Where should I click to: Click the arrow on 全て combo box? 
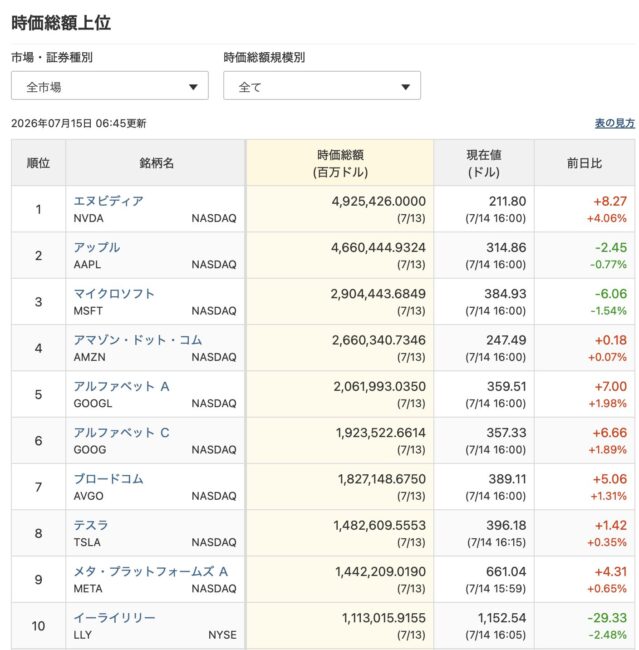(x=406, y=87)
